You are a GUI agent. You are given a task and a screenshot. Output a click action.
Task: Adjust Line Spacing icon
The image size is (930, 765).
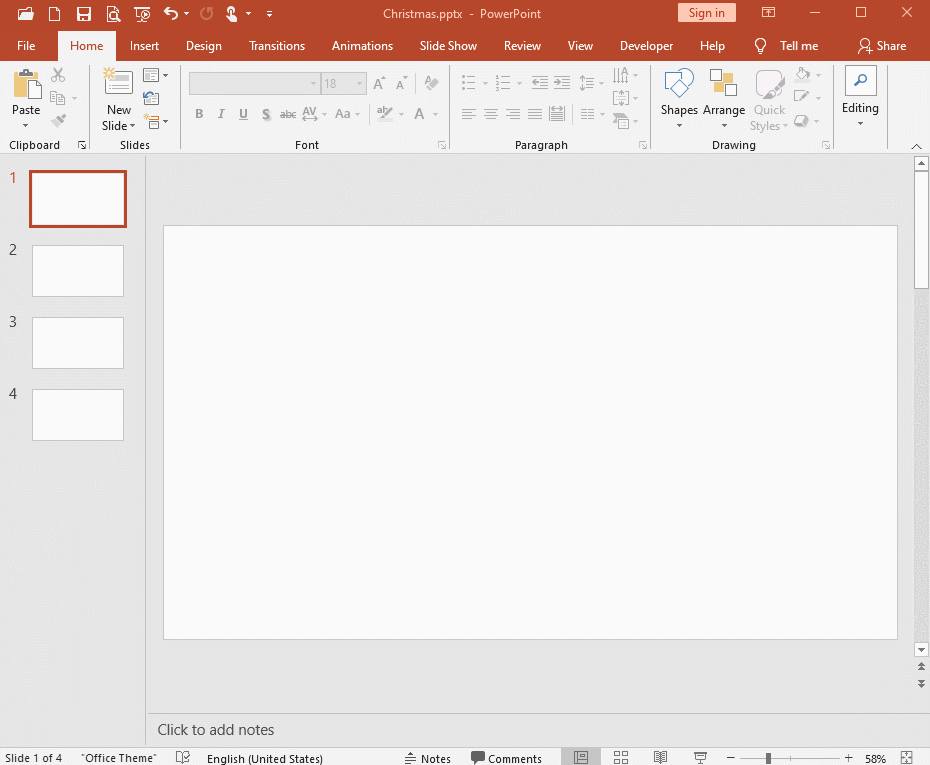[587, 82]
